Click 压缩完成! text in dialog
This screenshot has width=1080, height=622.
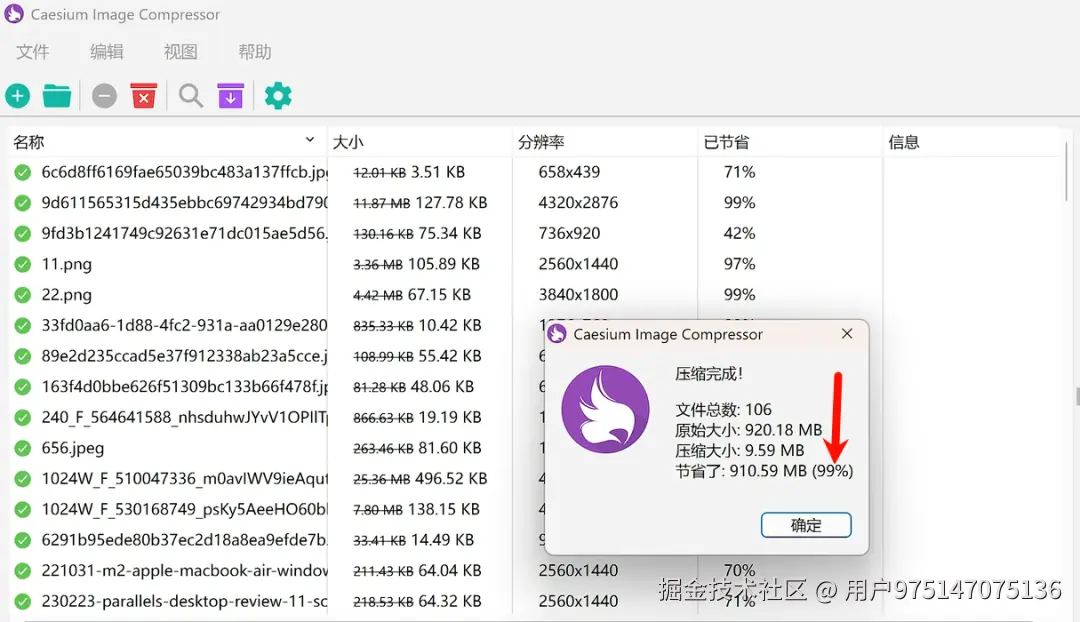(709, 374)
